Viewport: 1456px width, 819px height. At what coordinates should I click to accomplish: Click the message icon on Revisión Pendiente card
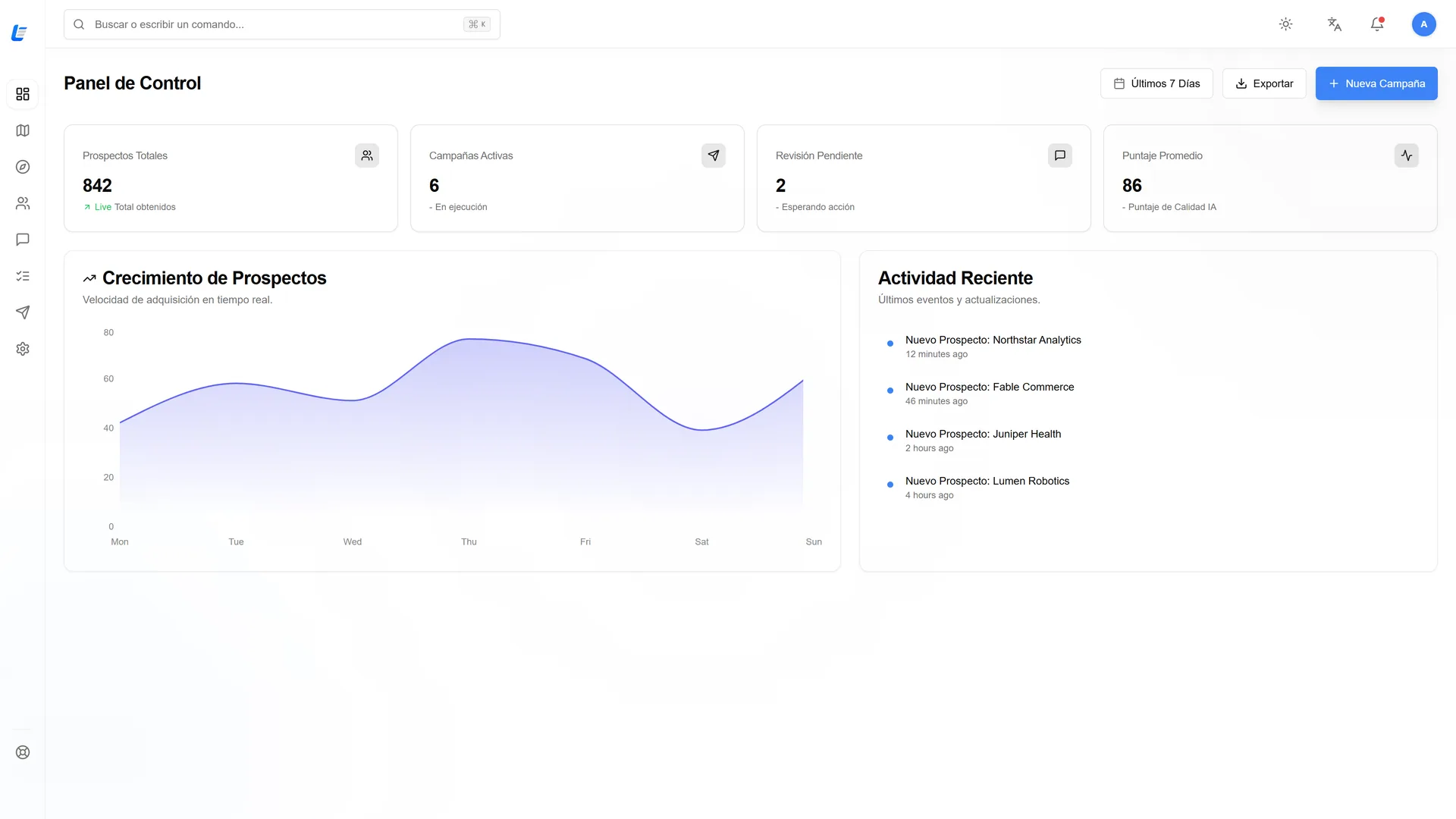(1060, 155)
